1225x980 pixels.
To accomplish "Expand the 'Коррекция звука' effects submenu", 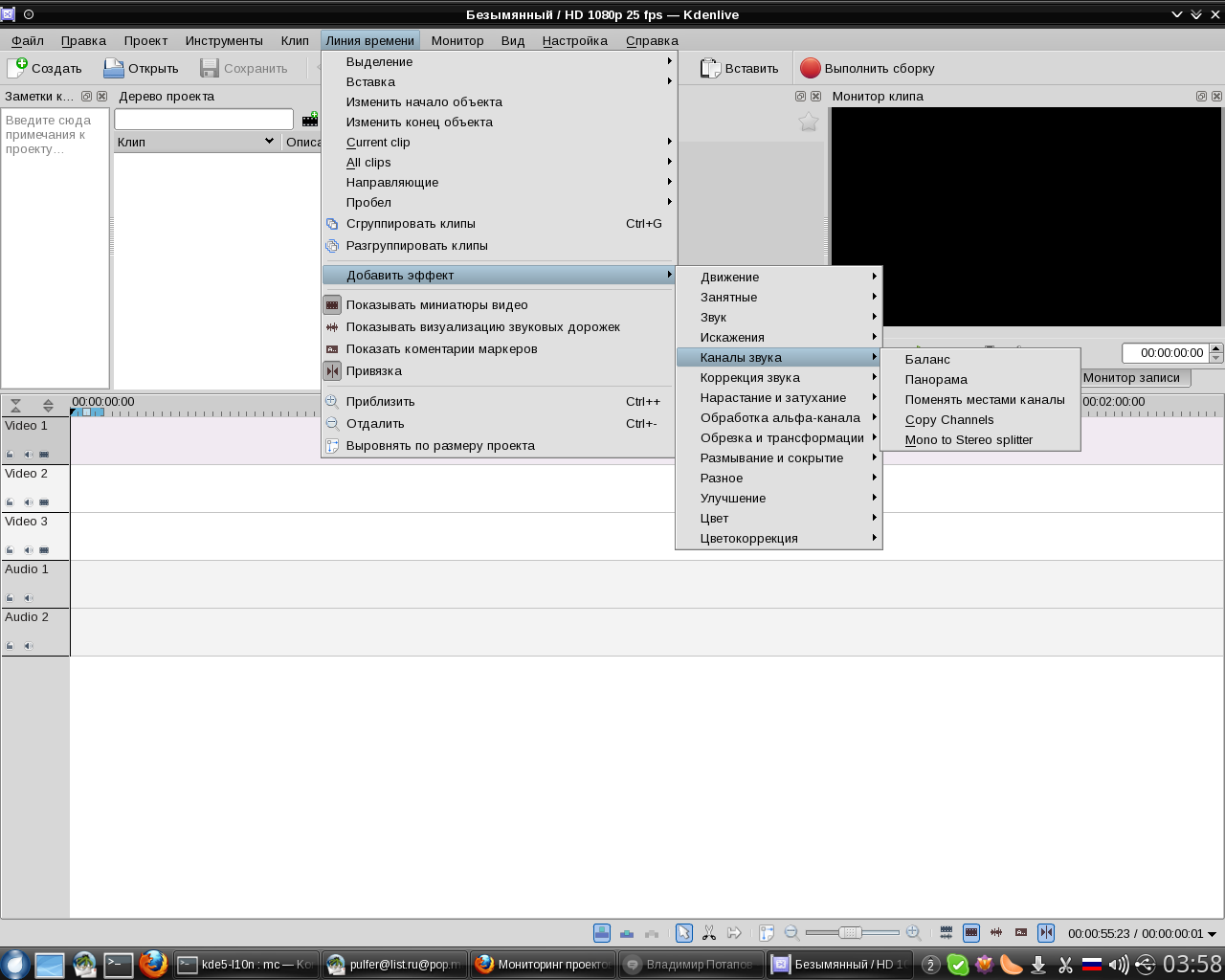I will coord(778,378).
